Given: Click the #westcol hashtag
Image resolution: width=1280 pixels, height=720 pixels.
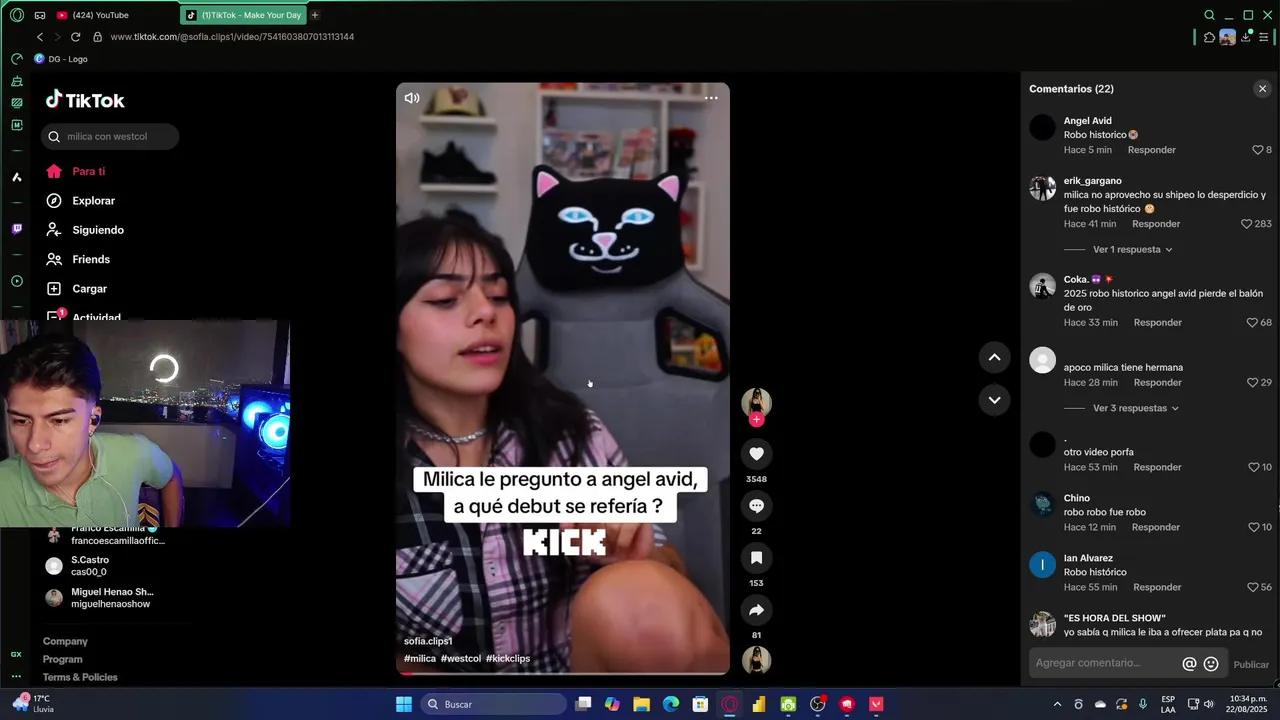Looking at the screenshot, I should pos(461,658).
